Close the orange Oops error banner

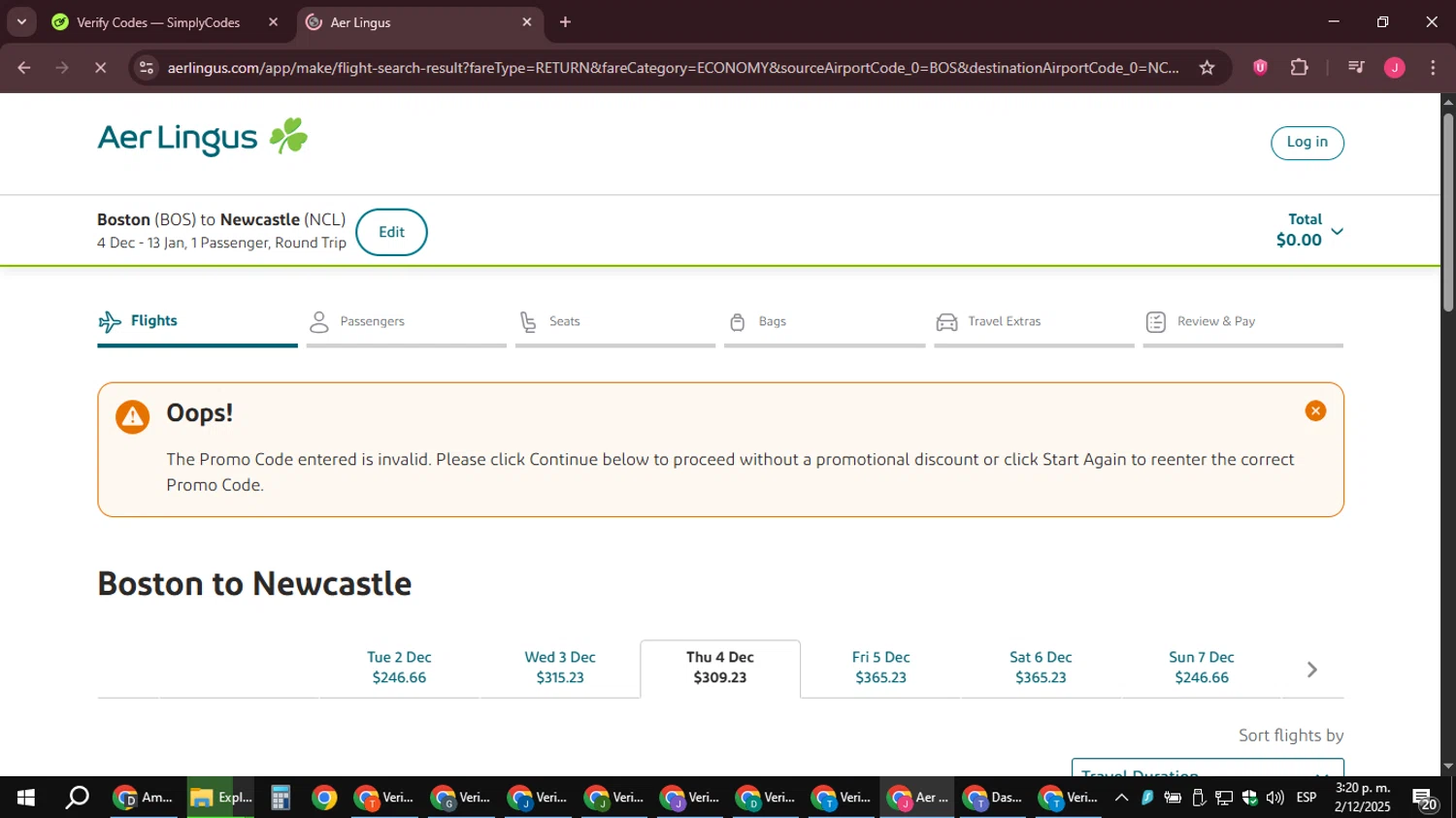pyautogui.click(x=1315, y=411)
